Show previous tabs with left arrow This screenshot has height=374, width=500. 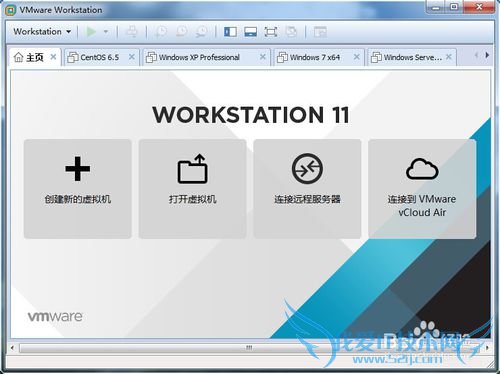[476, 55]
